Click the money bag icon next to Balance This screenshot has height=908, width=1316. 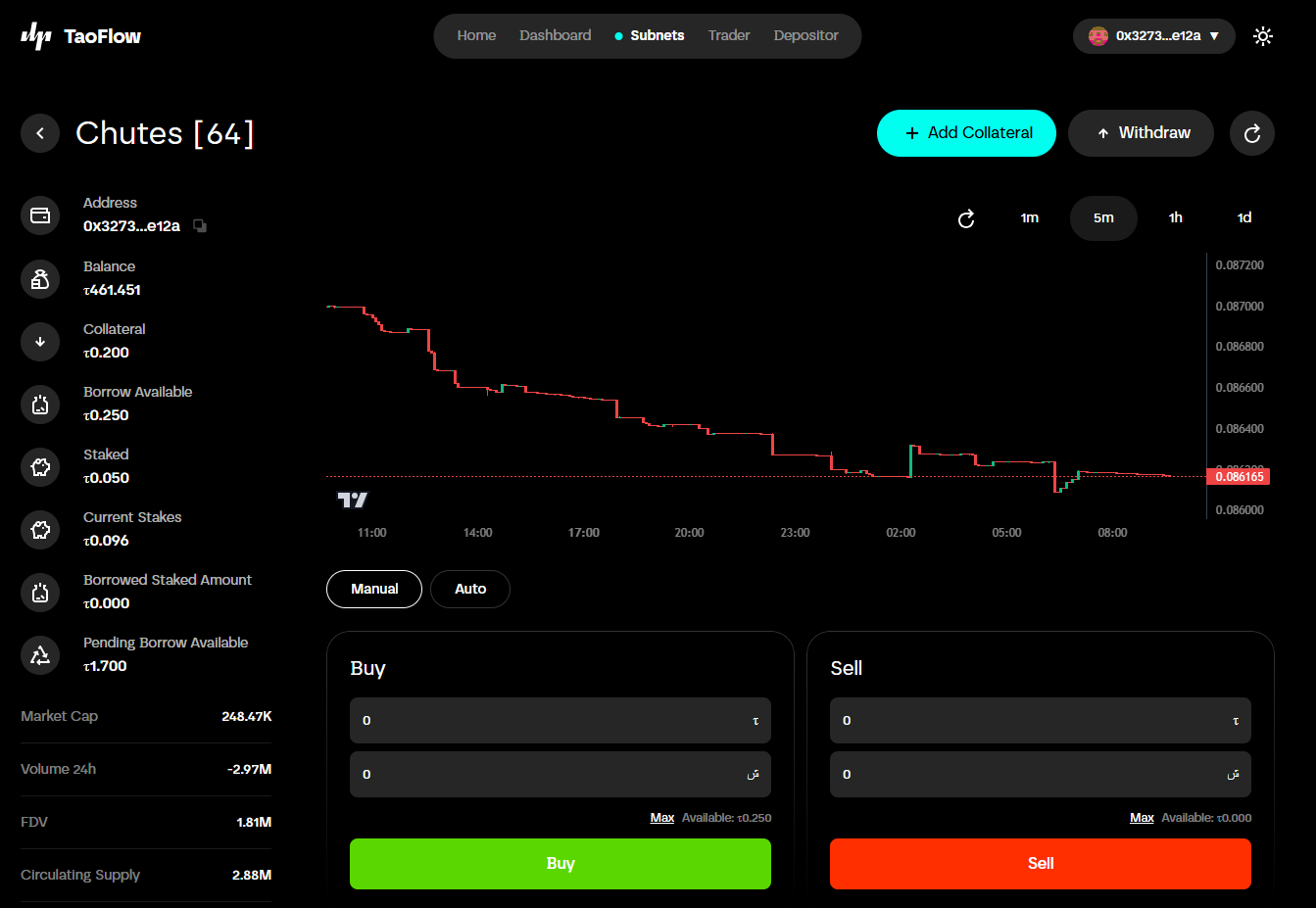point(39,278)
